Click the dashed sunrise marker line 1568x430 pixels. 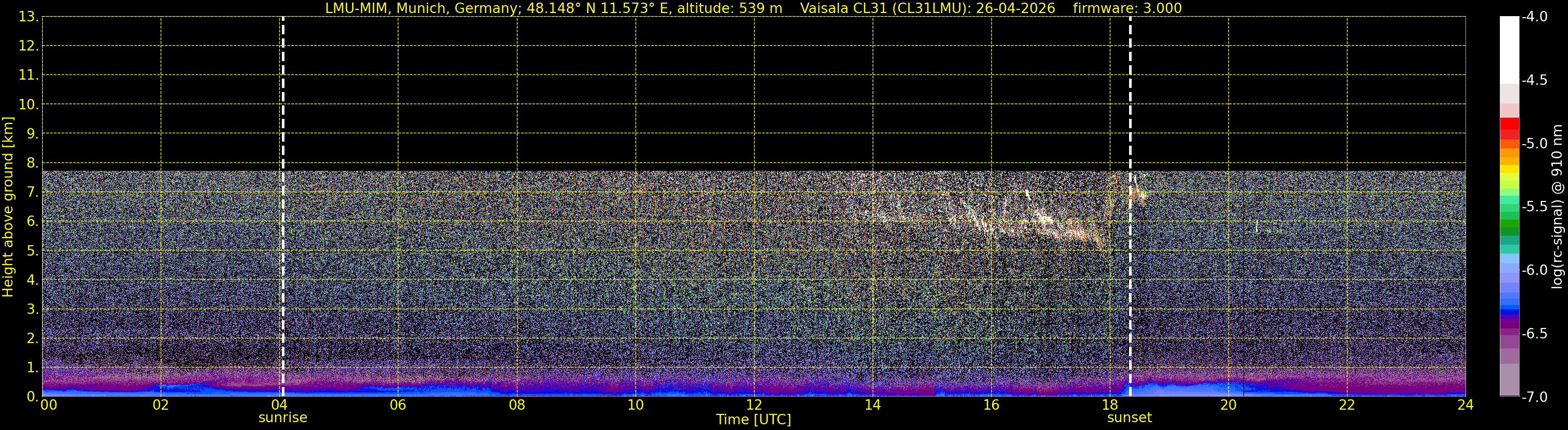[283, 207]
